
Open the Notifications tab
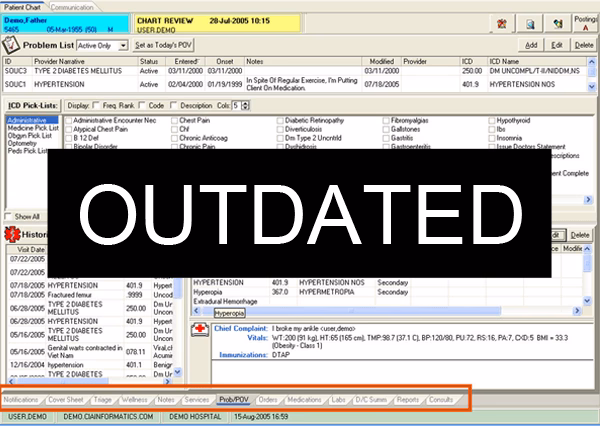[x=21, y=400]
